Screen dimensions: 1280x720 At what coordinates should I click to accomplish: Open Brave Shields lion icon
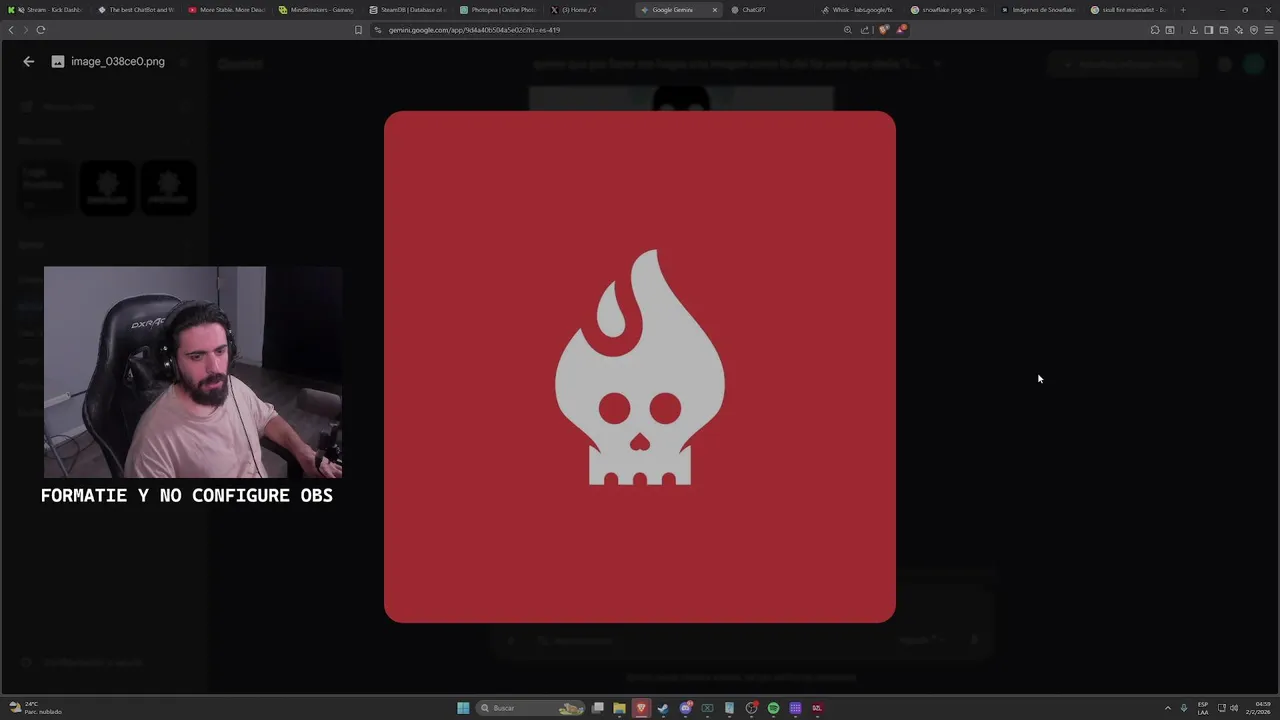tap(884, 30)
